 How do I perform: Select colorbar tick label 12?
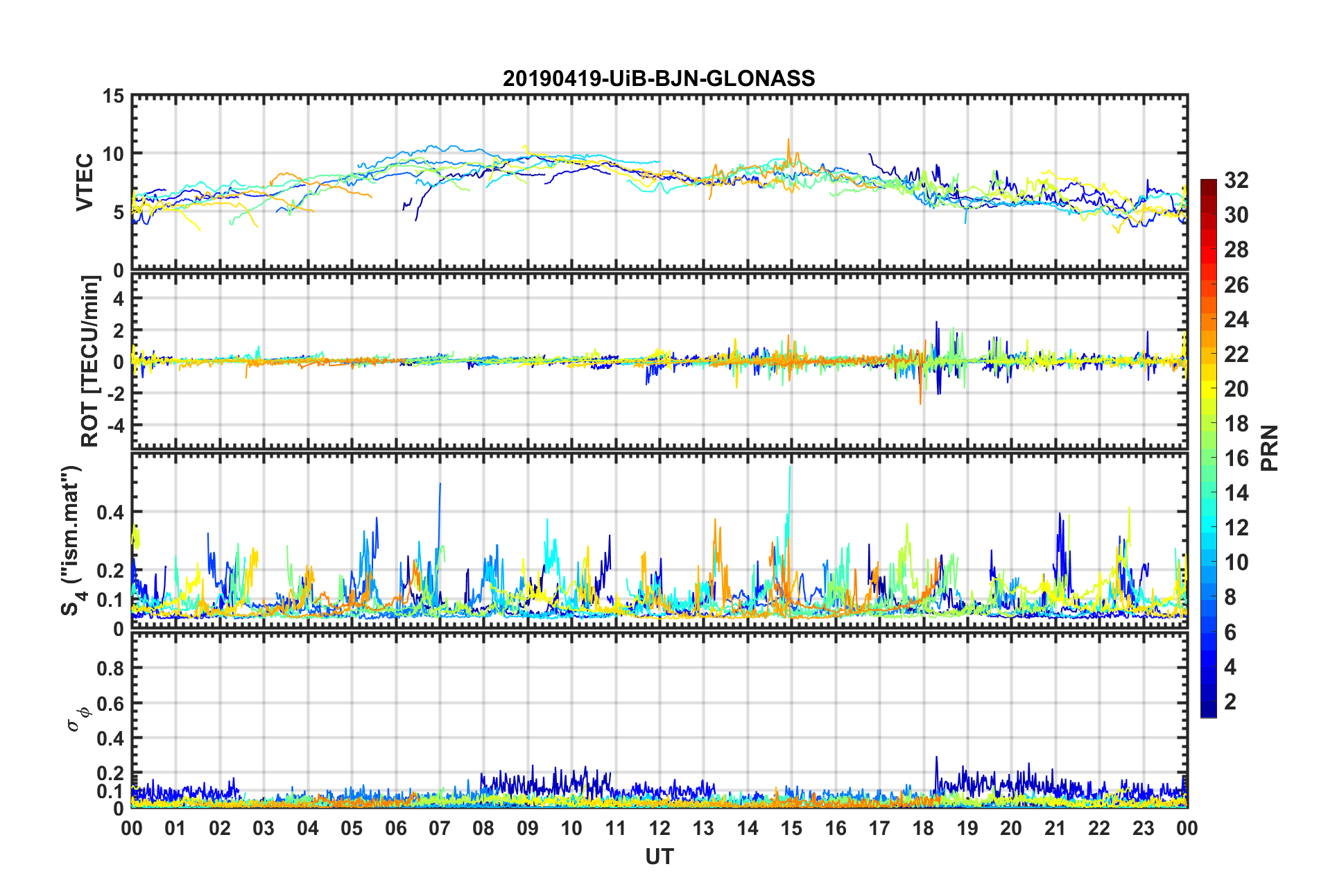coord(1236,528)
